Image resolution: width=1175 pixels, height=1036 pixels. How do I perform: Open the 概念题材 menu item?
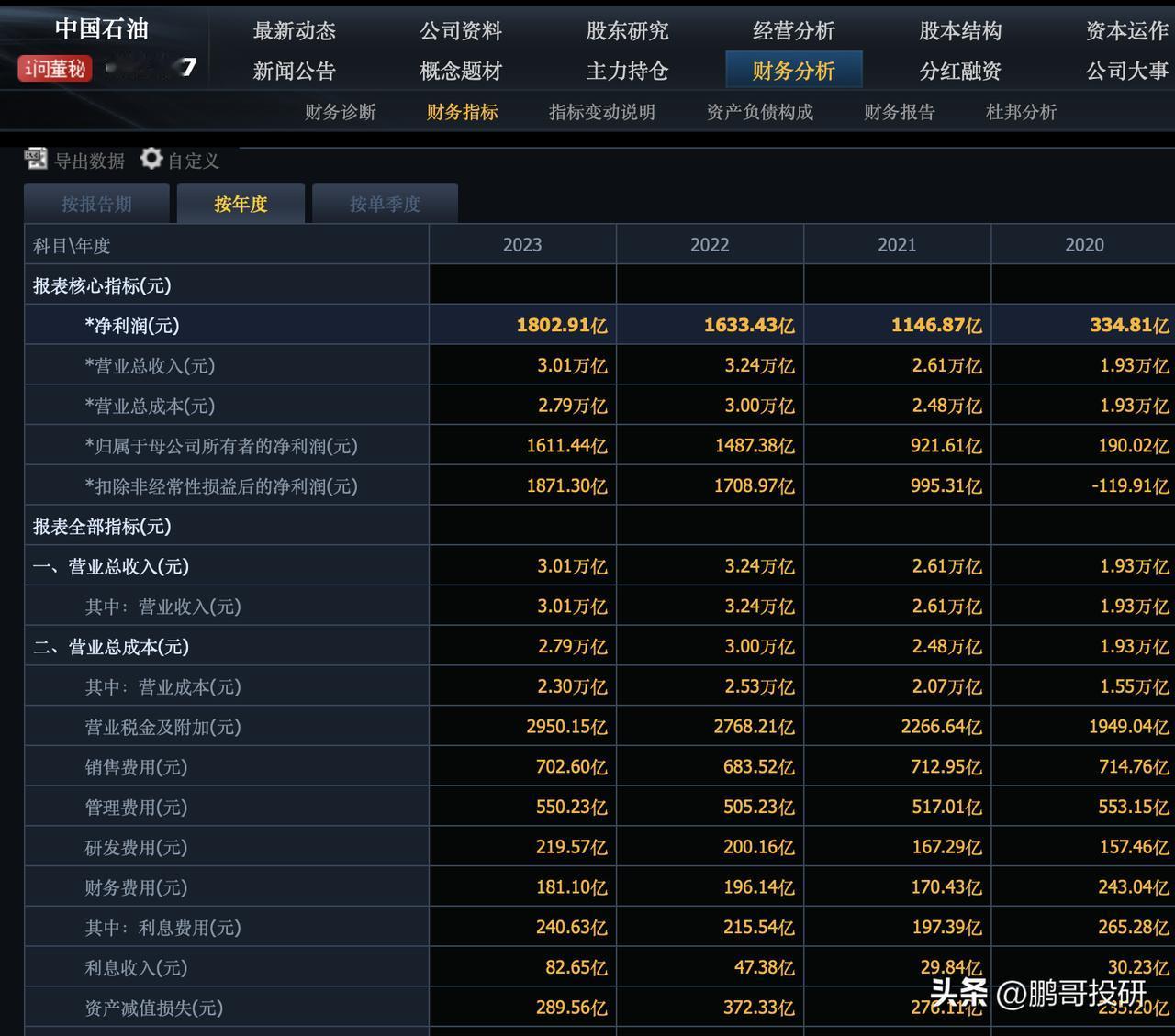[461, 71]
